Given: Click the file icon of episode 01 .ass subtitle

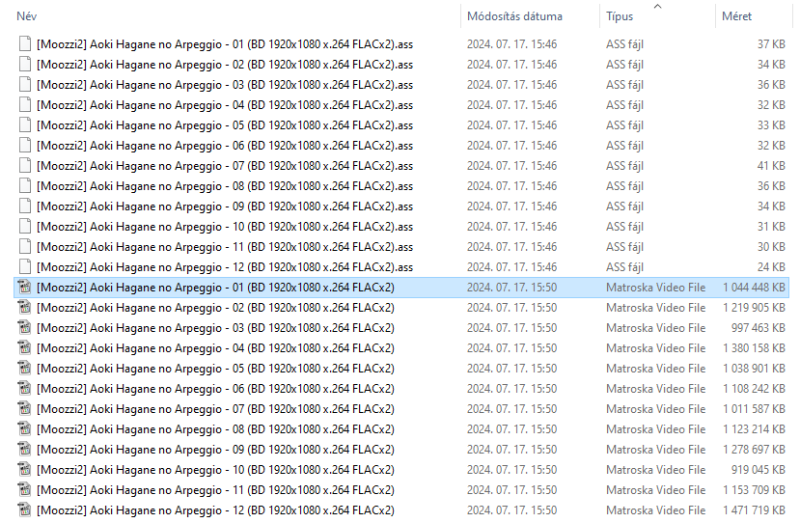Looking at the screenshot, I should tap(24, 44).
